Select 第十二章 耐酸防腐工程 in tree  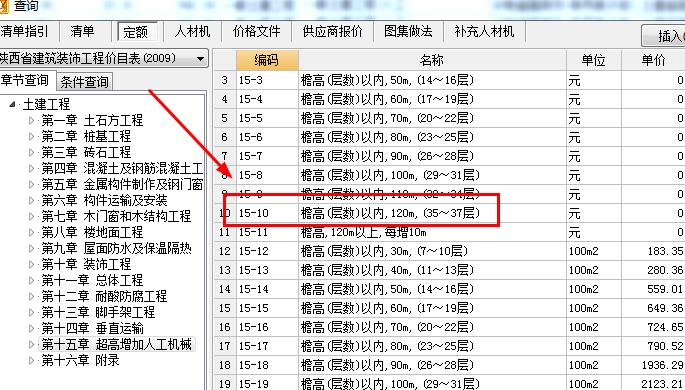pyautogui.click(x=104, y=297)
